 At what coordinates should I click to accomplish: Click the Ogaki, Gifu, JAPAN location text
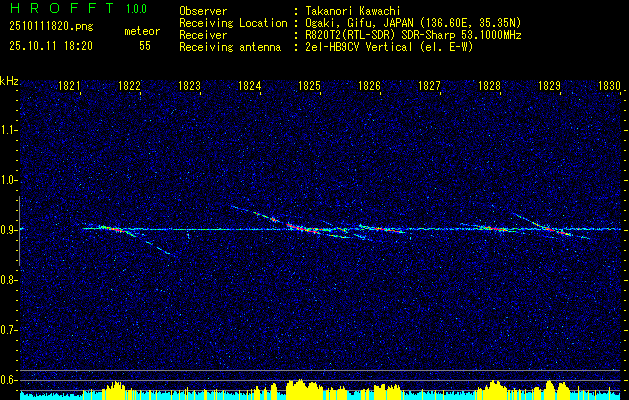tap(413, 23)
